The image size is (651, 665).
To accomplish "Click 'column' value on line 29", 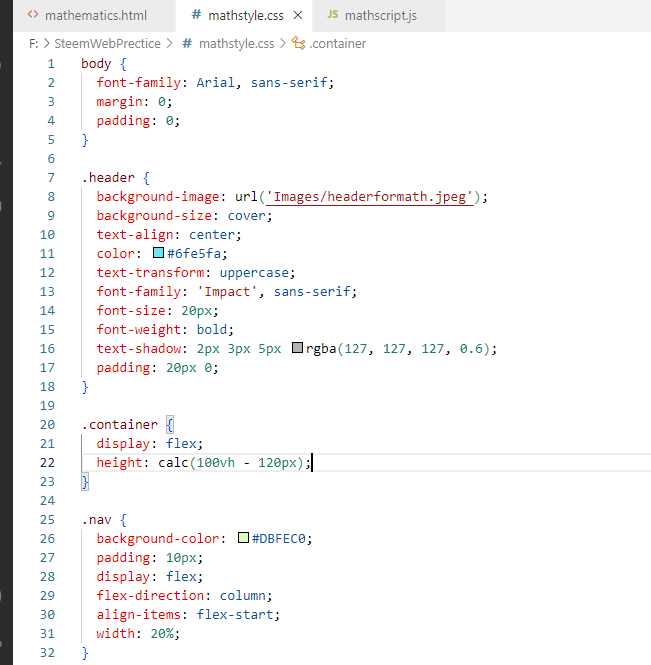I will (x=243, y=595).
